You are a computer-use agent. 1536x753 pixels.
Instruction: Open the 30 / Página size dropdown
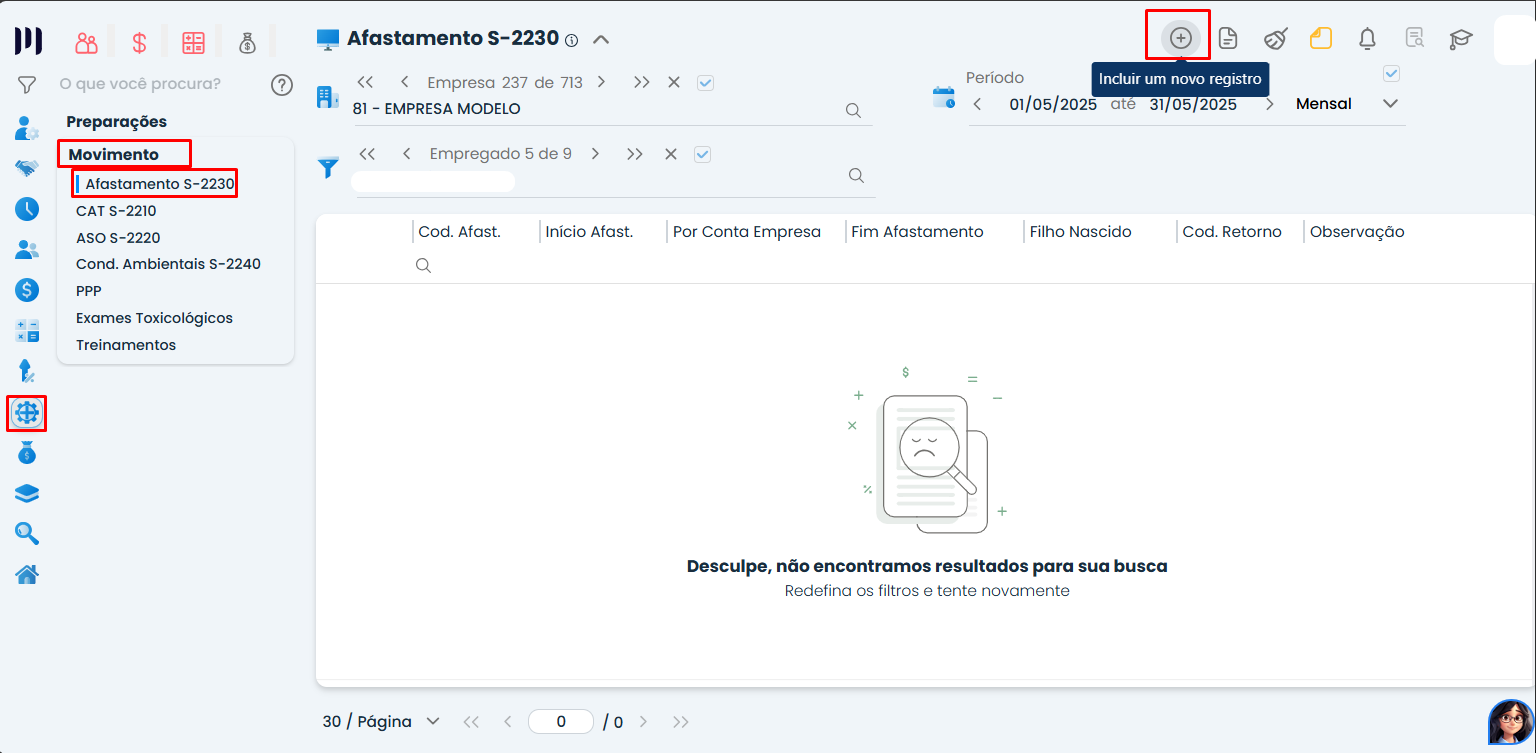[x=433, y=721]
